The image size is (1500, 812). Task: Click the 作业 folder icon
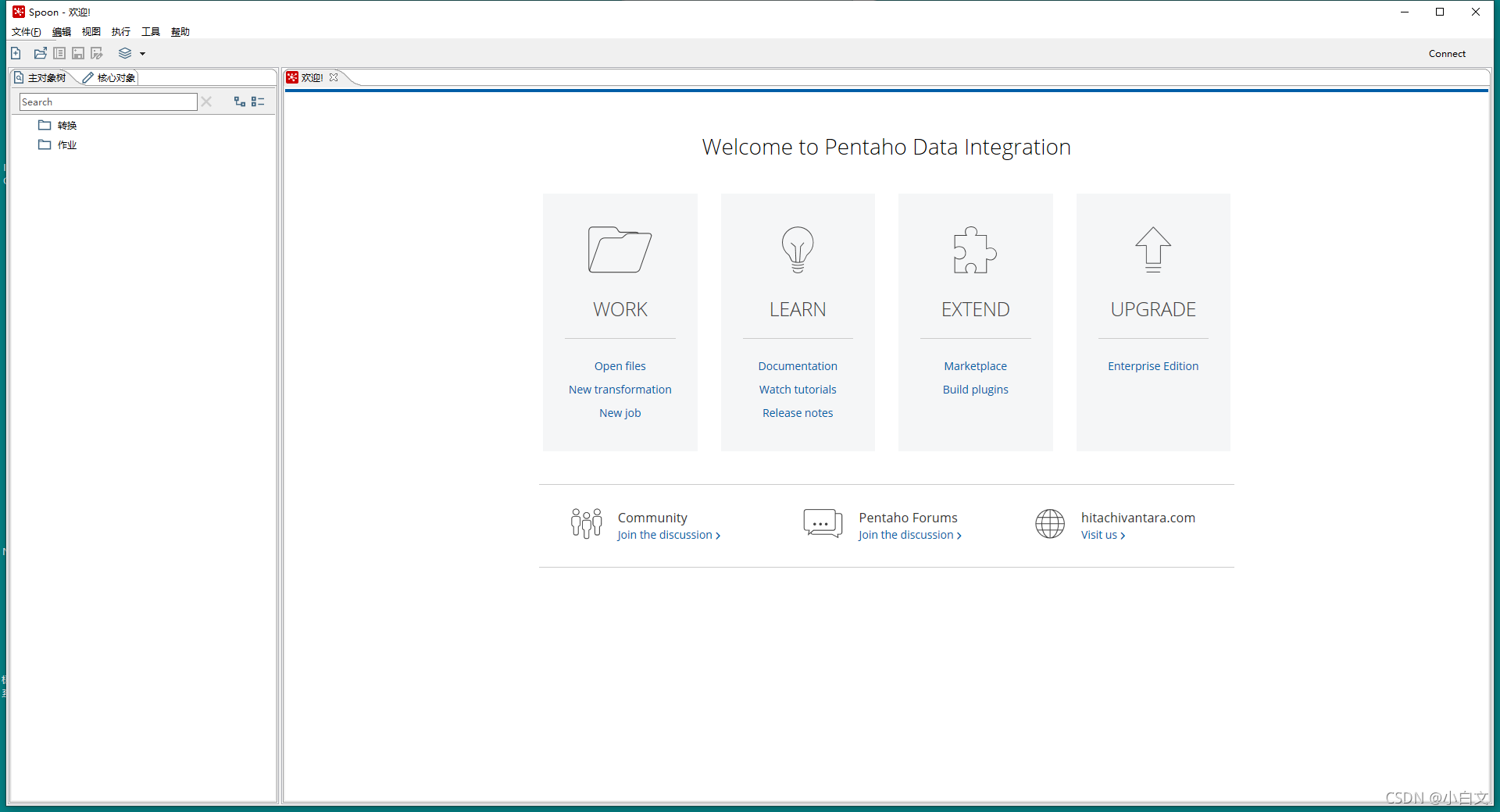45,144
